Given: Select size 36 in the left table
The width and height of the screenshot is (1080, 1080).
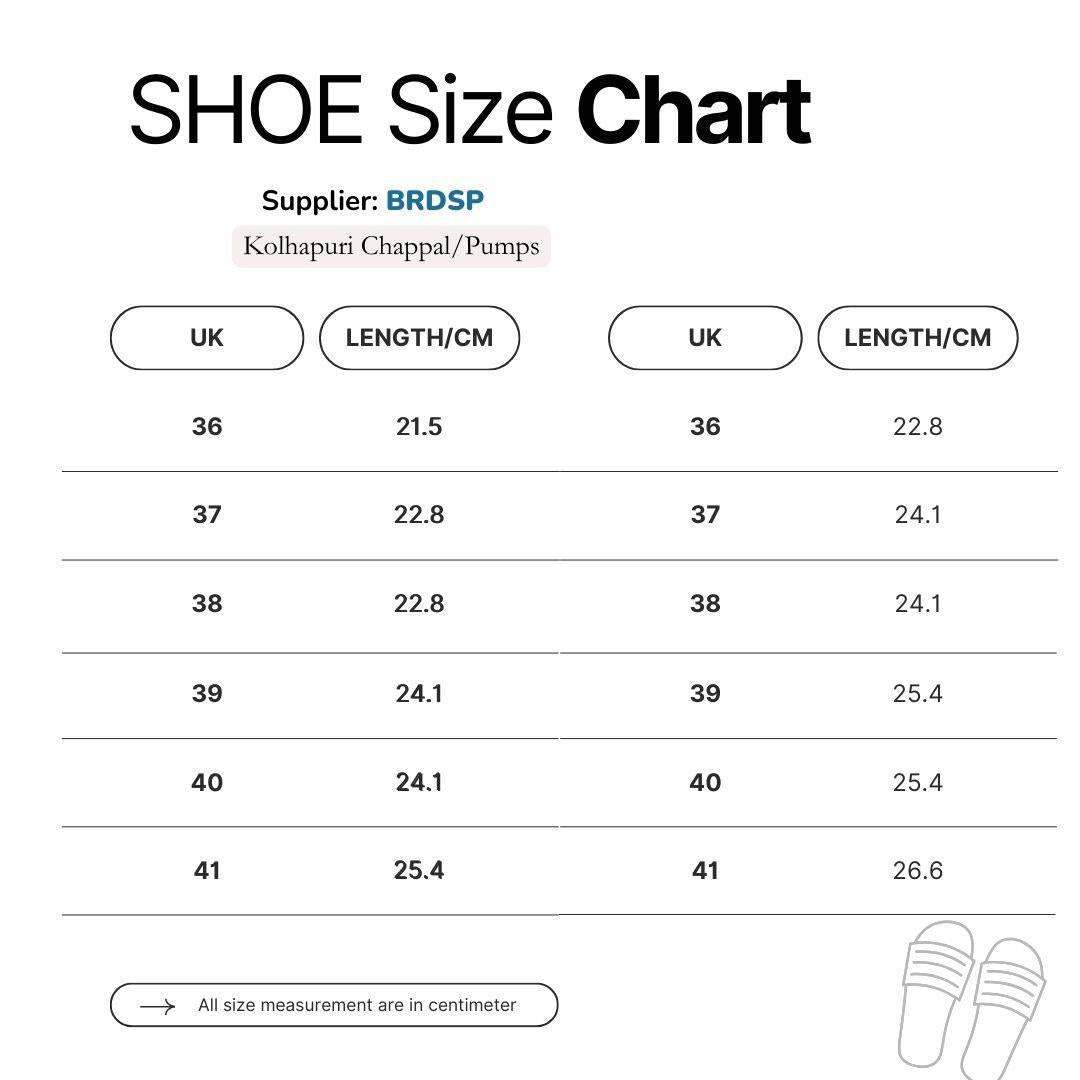Looking at the screenshot, I should (207, 427).
